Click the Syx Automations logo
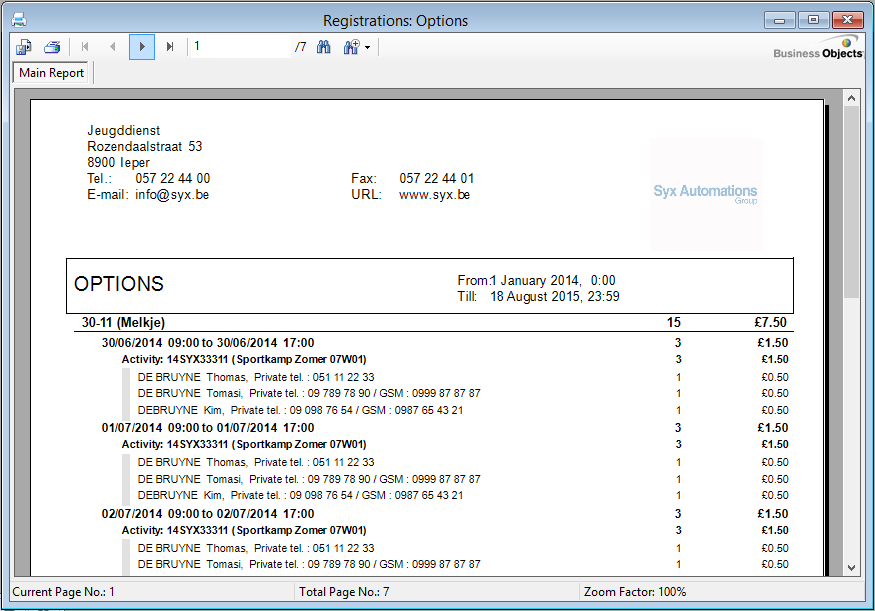 (706, 193)
